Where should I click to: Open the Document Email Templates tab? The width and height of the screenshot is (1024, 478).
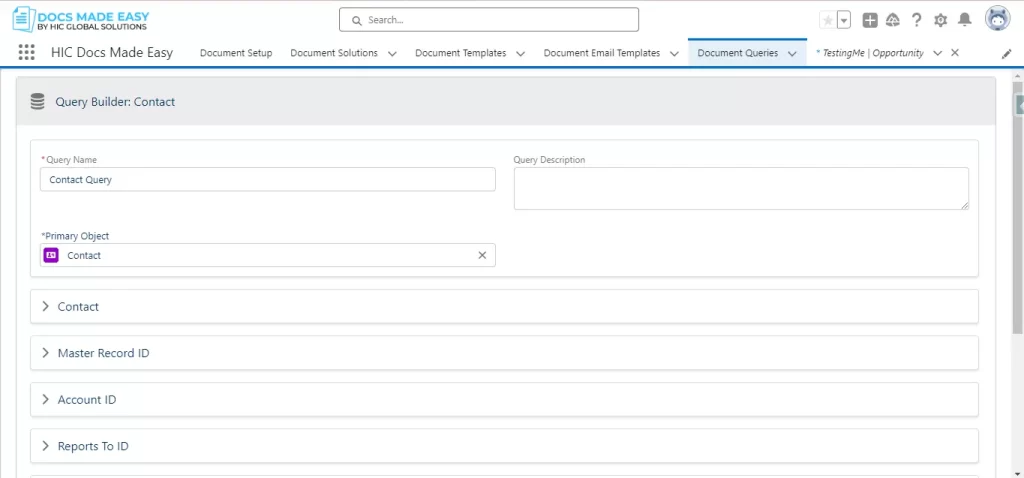click(601, 53)
